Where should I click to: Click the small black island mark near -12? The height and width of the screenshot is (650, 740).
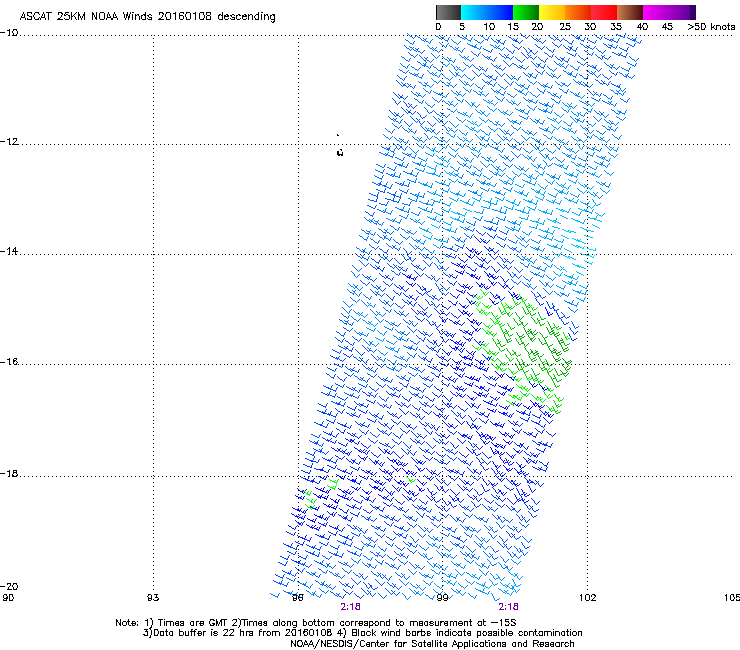pos(340,152)
